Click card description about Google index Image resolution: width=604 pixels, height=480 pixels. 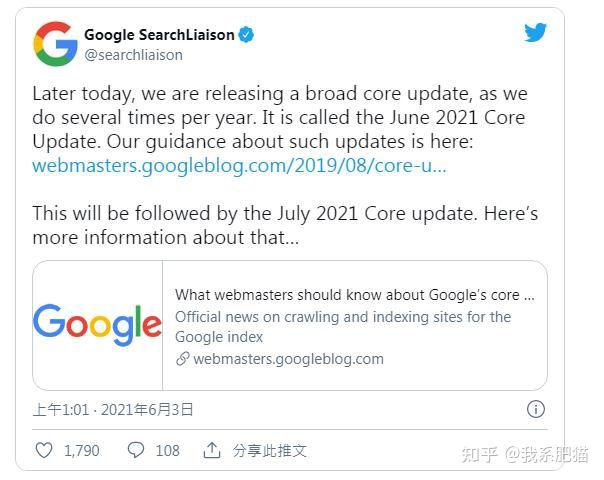click(x=343, y=327)
